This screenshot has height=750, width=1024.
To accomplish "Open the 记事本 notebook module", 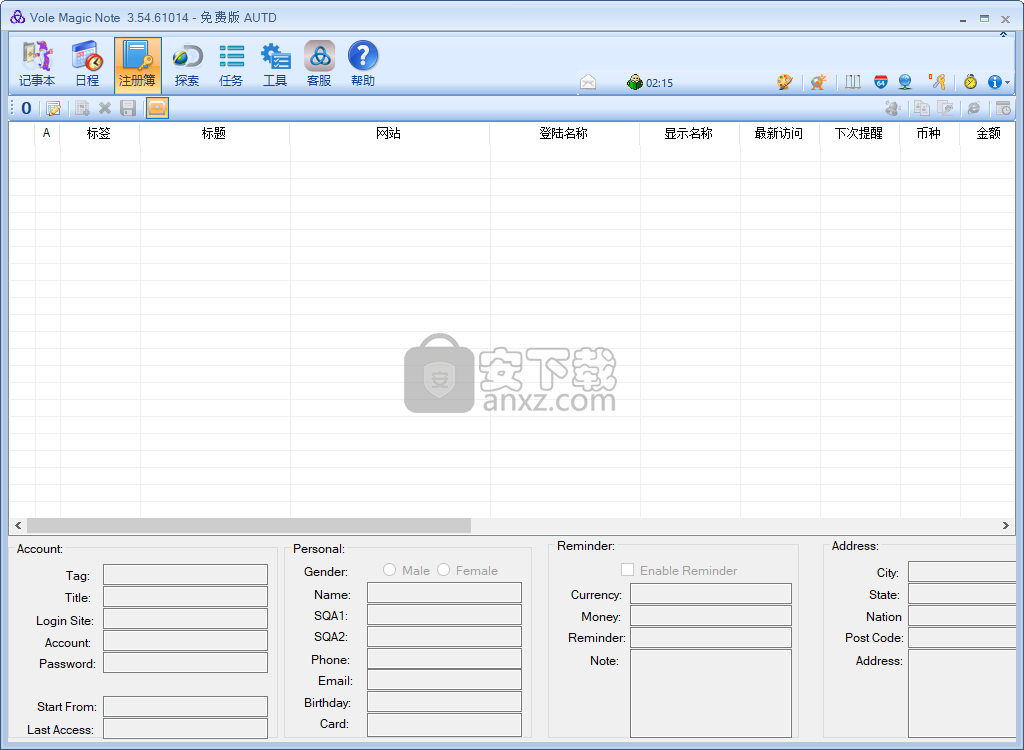I will pos(37,65).
